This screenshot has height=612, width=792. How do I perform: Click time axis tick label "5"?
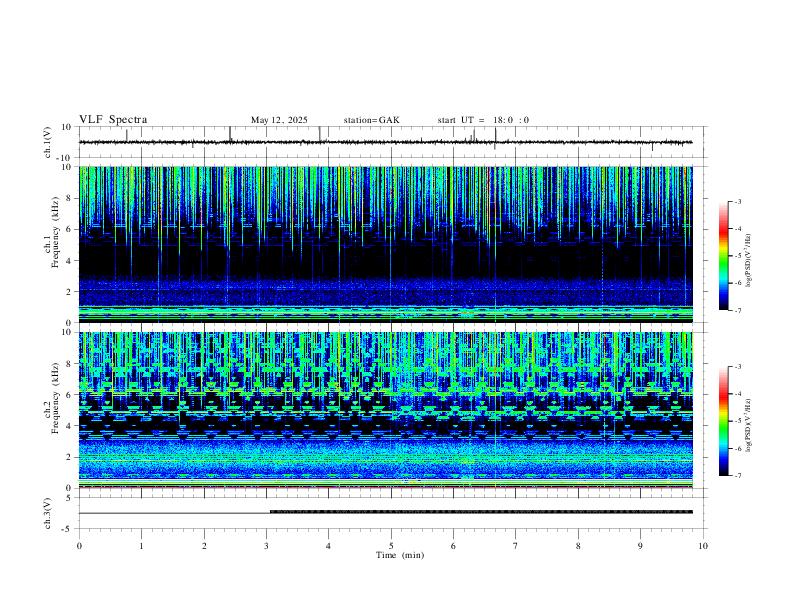[391, 546]
